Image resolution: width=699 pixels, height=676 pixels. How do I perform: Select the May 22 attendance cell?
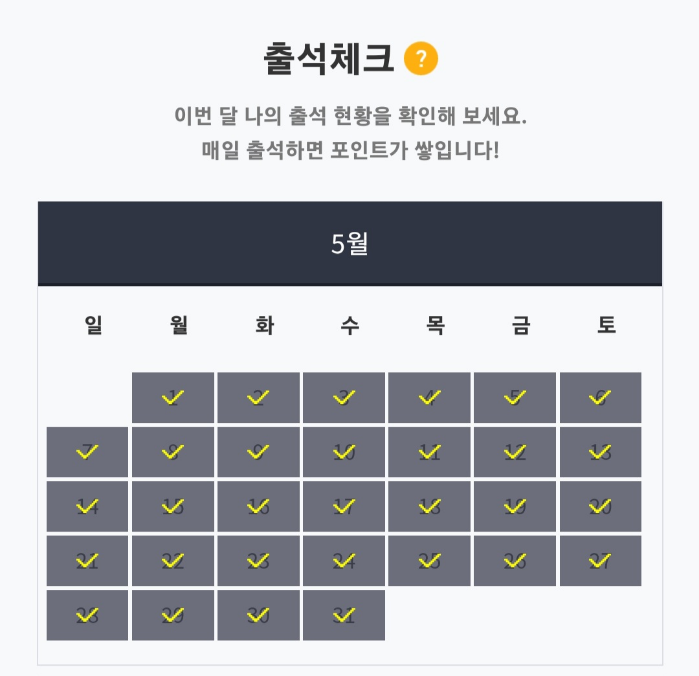click(173, 560)
